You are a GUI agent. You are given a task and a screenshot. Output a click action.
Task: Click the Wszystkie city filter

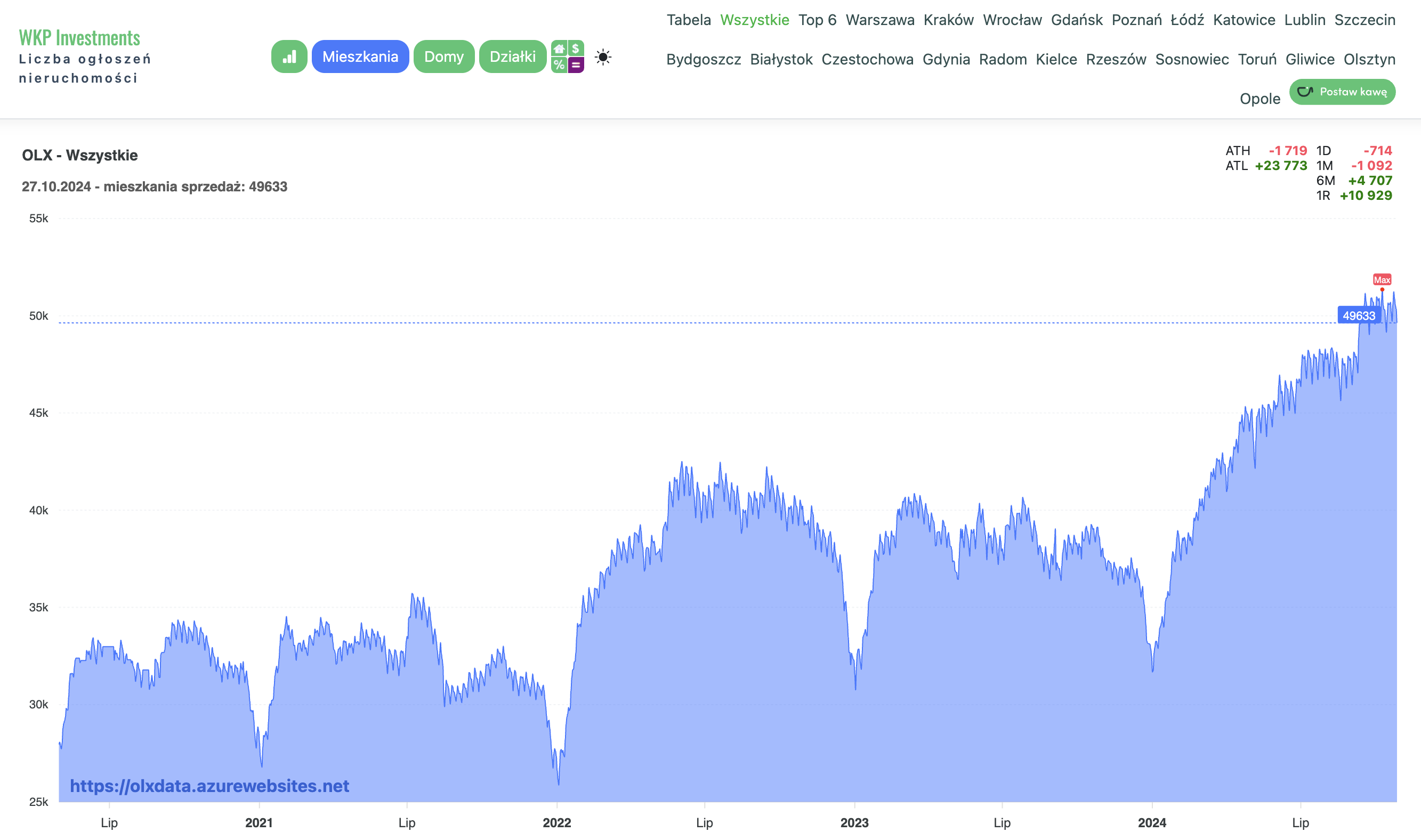(754, 20)
